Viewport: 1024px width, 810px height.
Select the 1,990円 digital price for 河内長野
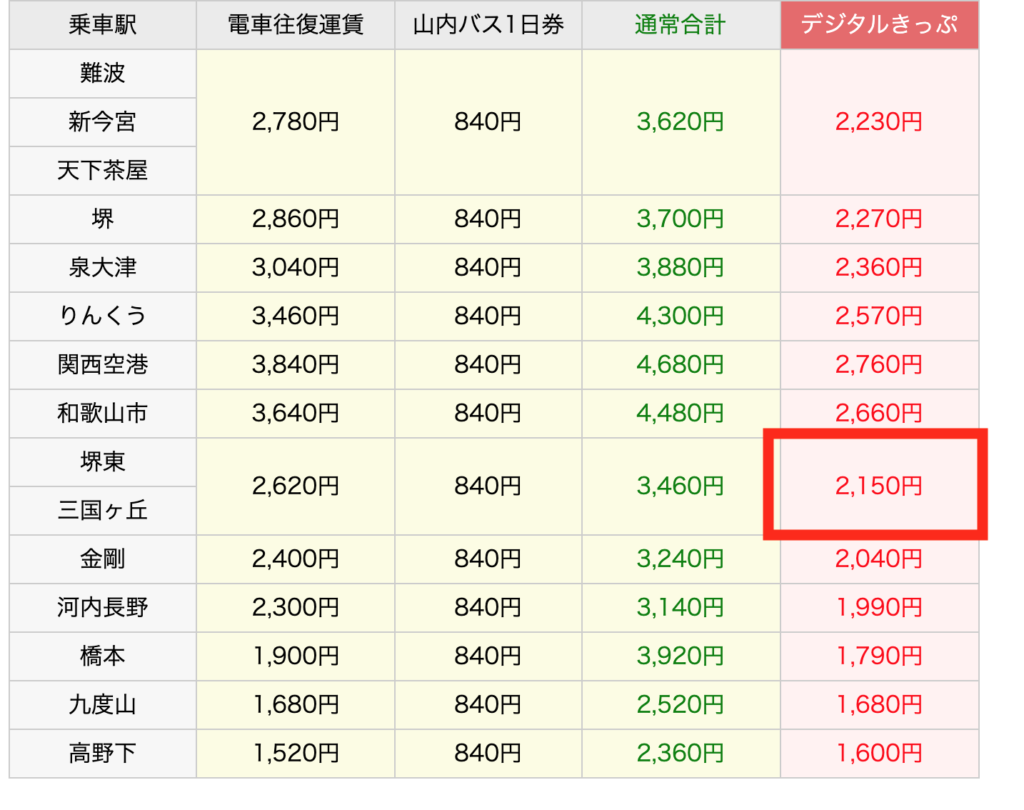878,607
